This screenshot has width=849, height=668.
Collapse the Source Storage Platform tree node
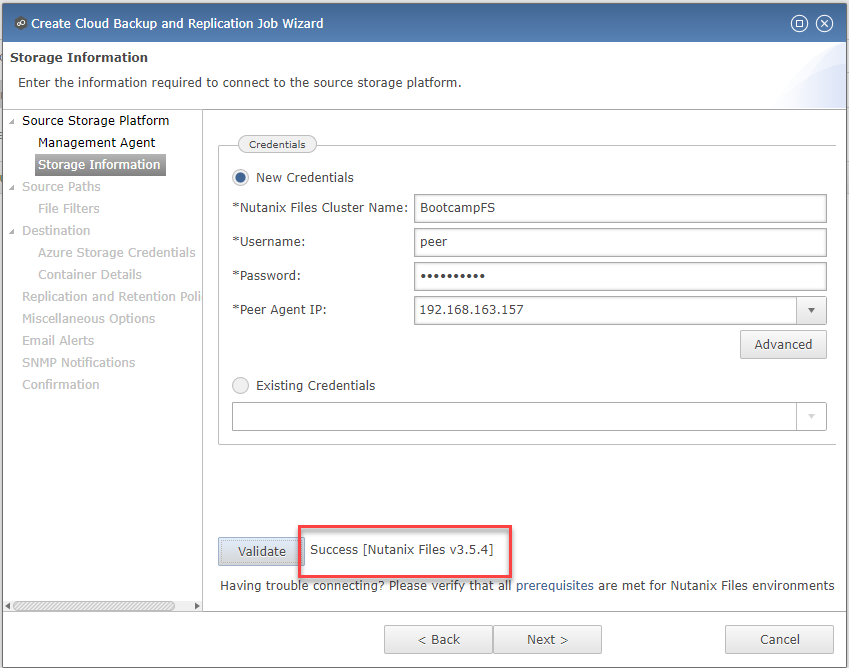pyautogui.click(x=12, y=121)
